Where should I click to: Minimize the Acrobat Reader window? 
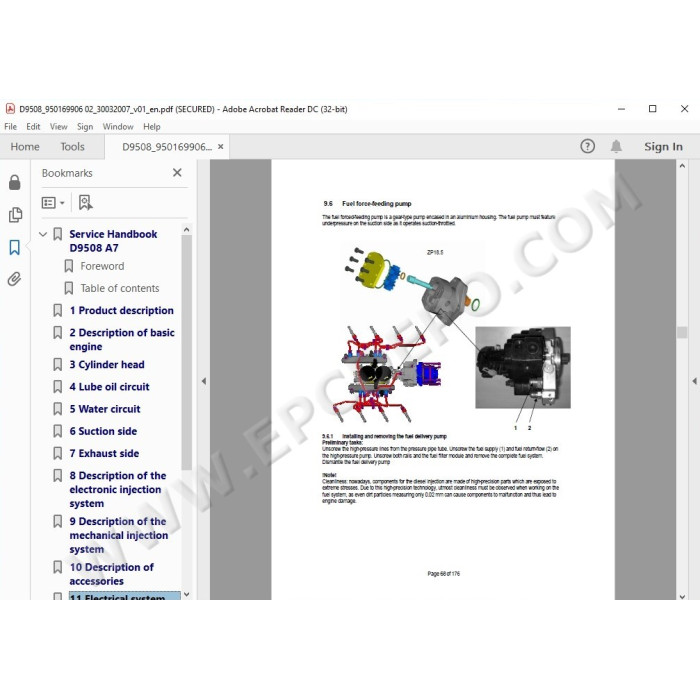621,109
